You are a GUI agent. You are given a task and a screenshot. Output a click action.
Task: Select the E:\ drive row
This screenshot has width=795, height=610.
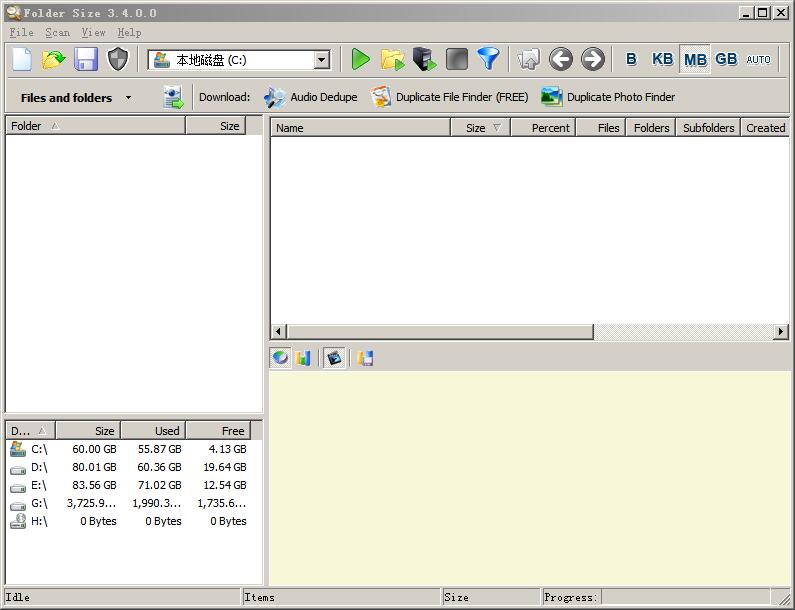coord(129,485)
